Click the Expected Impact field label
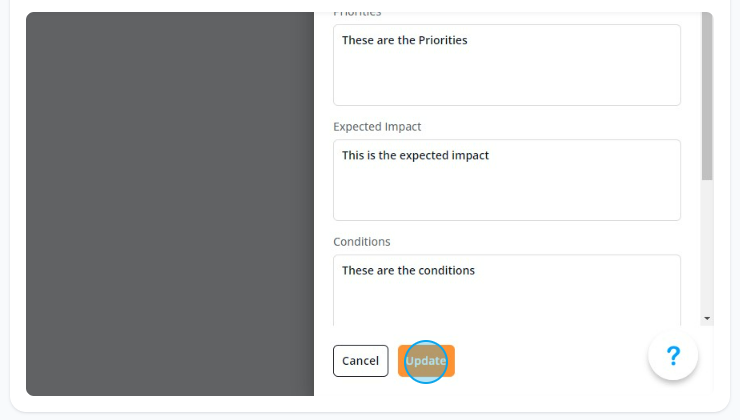The width and height of the screenshot is (740, 420). [377, 126]
